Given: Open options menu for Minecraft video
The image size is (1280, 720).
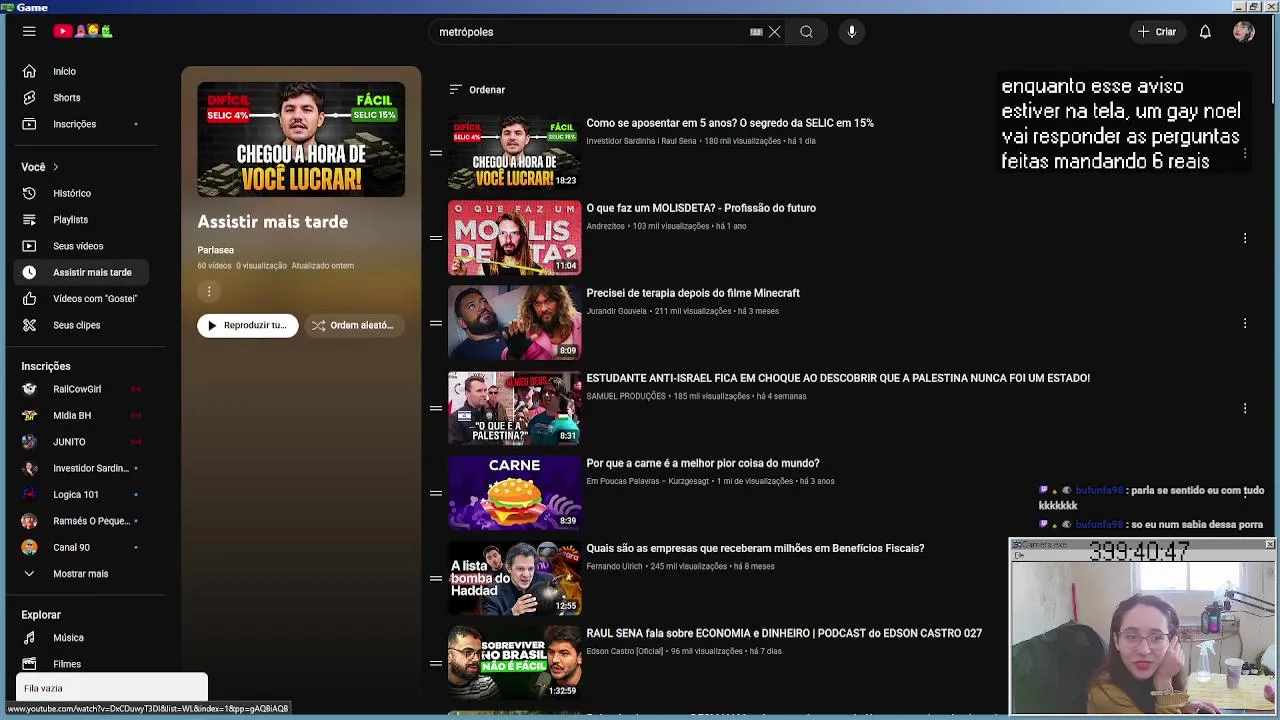Looking at the screenshot, I should coord(1245,323).
